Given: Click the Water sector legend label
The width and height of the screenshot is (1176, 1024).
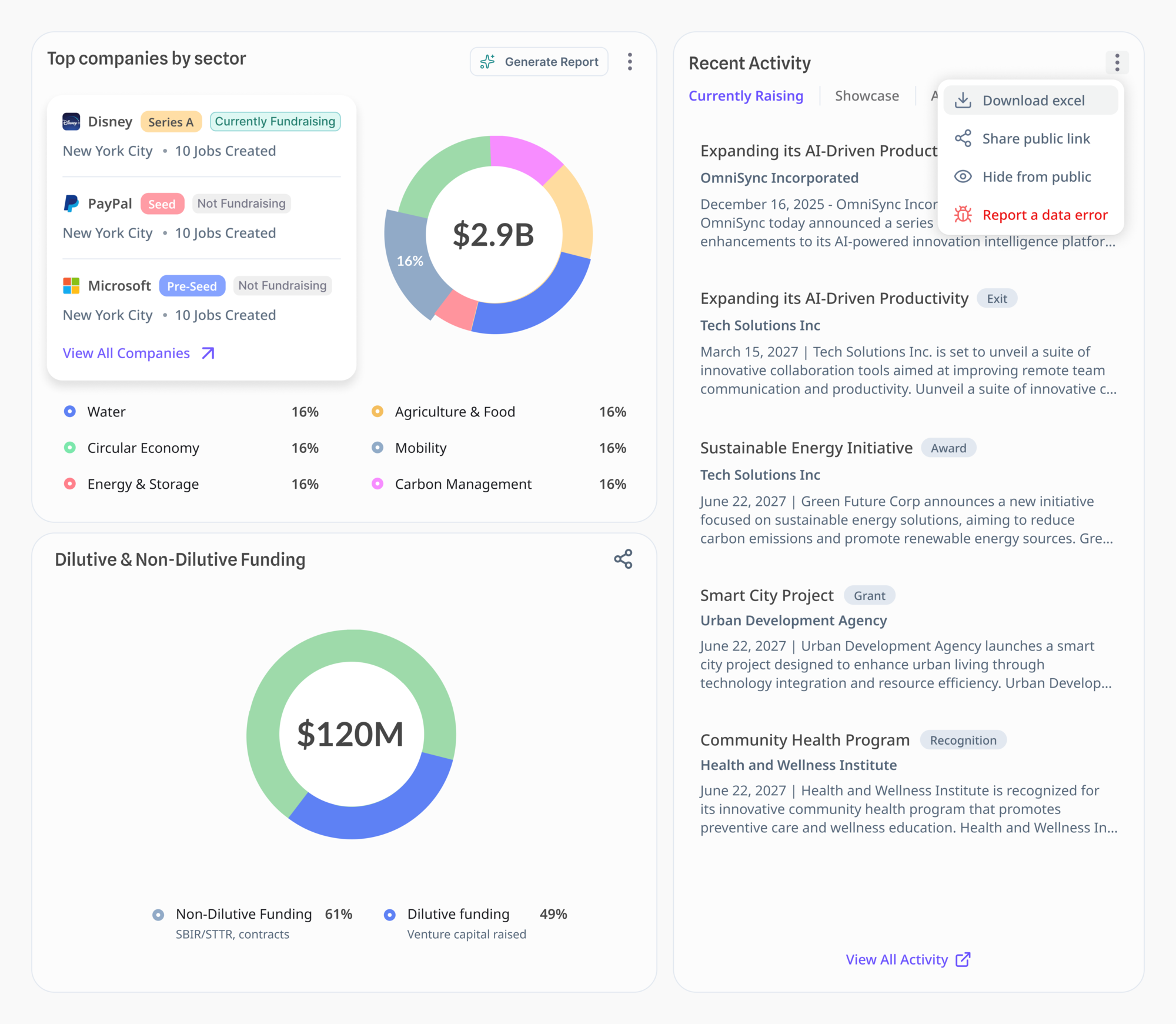Looking at the screenshot, I should point(106,412).
